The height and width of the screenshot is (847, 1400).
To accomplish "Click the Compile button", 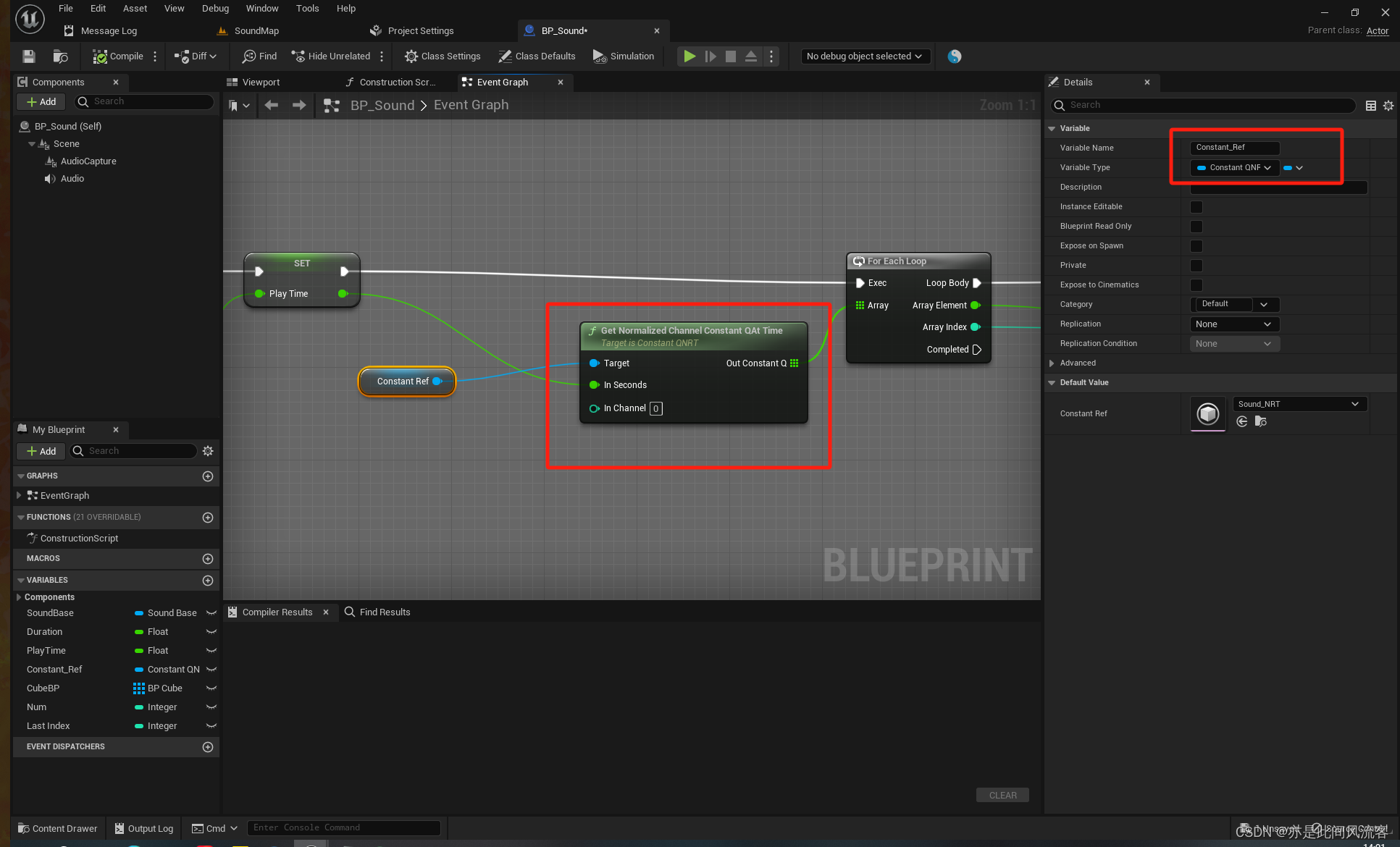I will (x=118, y=56).
